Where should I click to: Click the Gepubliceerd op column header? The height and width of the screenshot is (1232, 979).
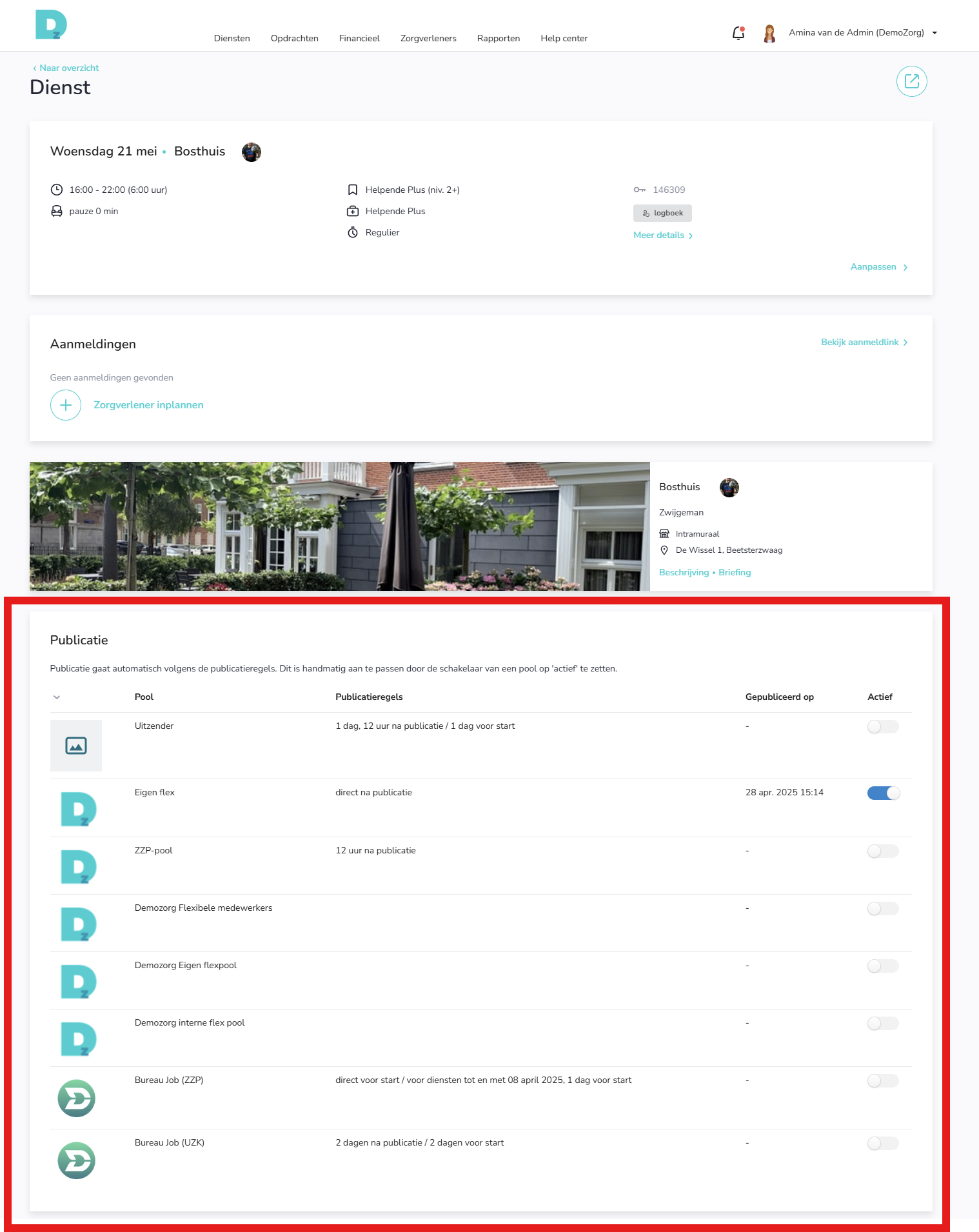779,697
